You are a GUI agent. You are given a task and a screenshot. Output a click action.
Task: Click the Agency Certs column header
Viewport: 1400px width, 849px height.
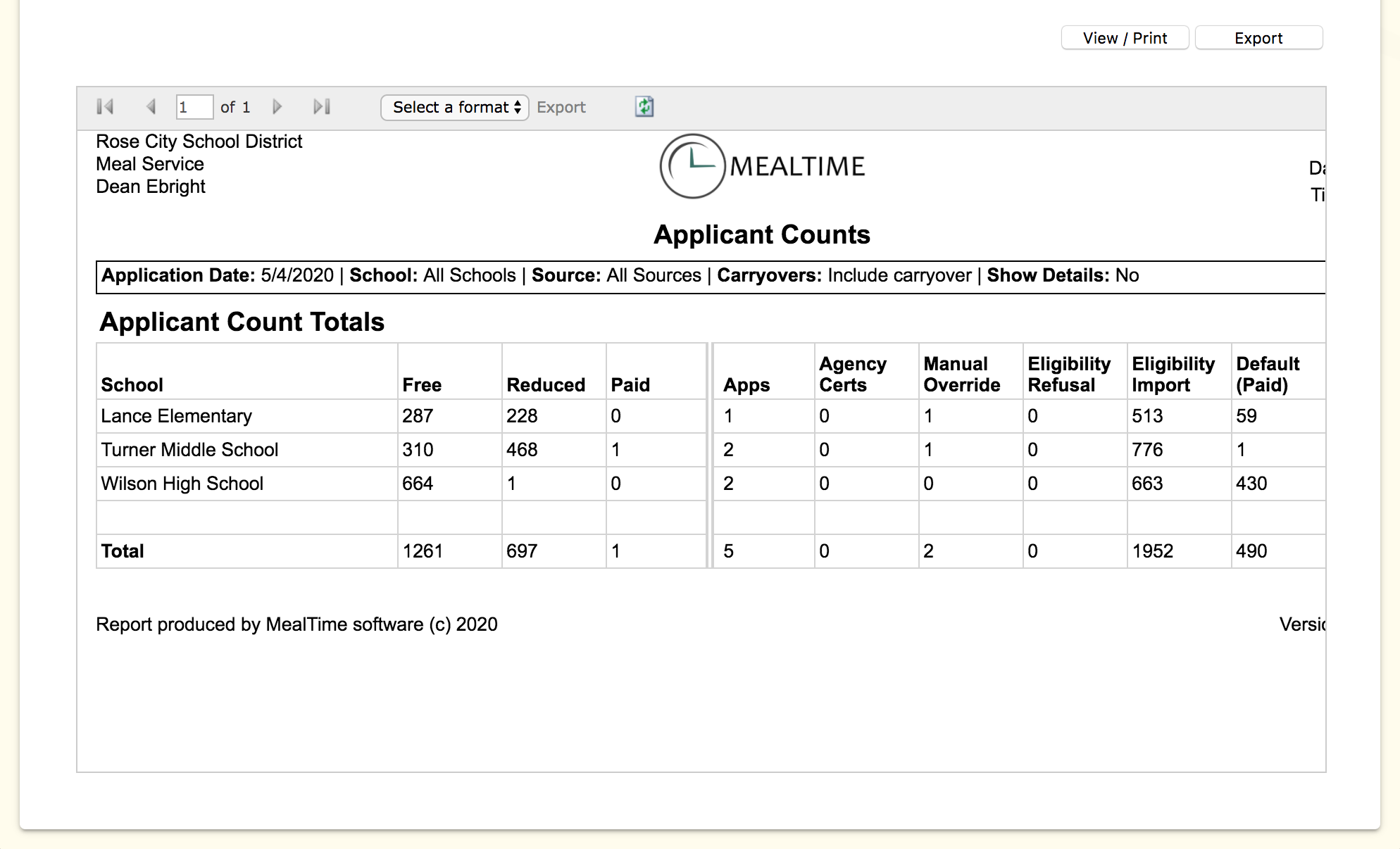[x=852, y=374]
